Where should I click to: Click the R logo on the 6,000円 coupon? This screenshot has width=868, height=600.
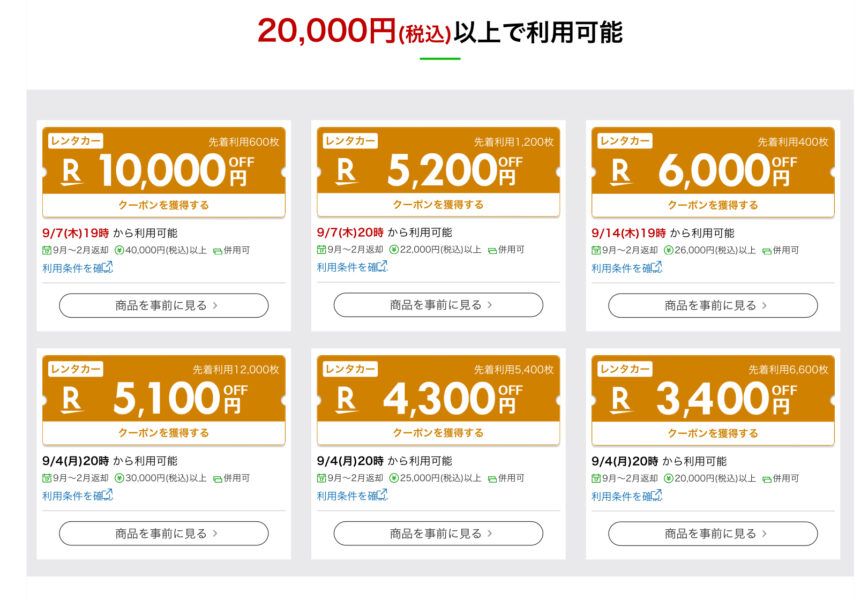(x=621, y=172)
